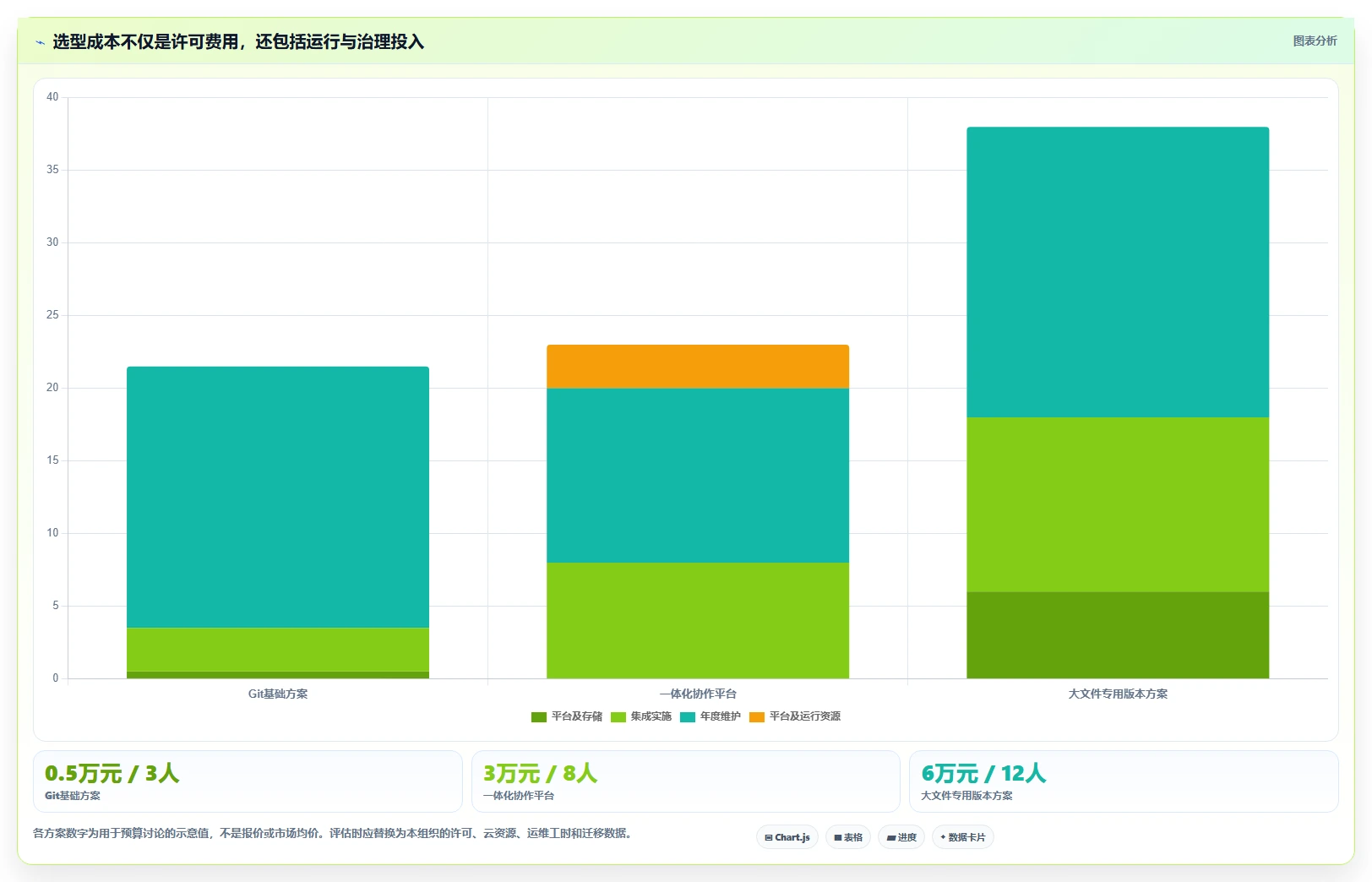Click the 6万元 / 12人 stat value
The width and height of the screenshot is (1372, 882).
[x=983, y=773]
